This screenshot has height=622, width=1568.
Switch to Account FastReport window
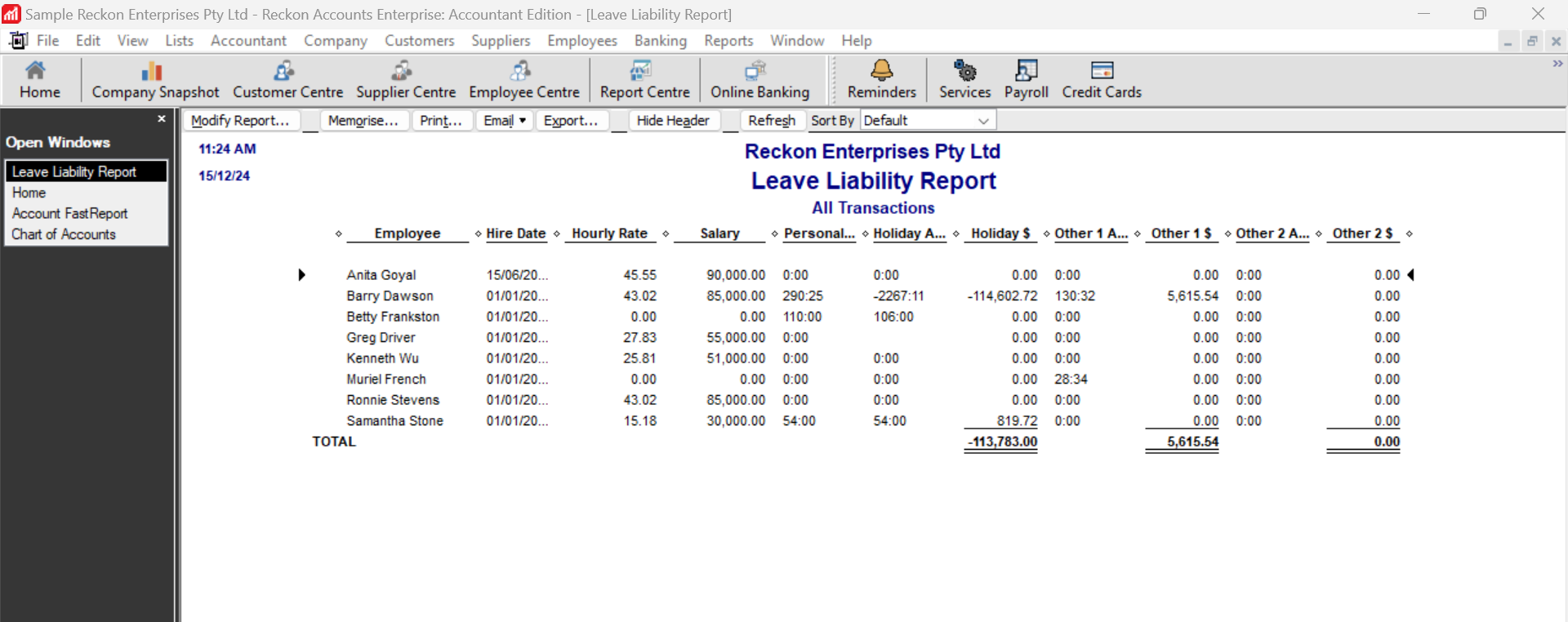[x=86, y=213]
